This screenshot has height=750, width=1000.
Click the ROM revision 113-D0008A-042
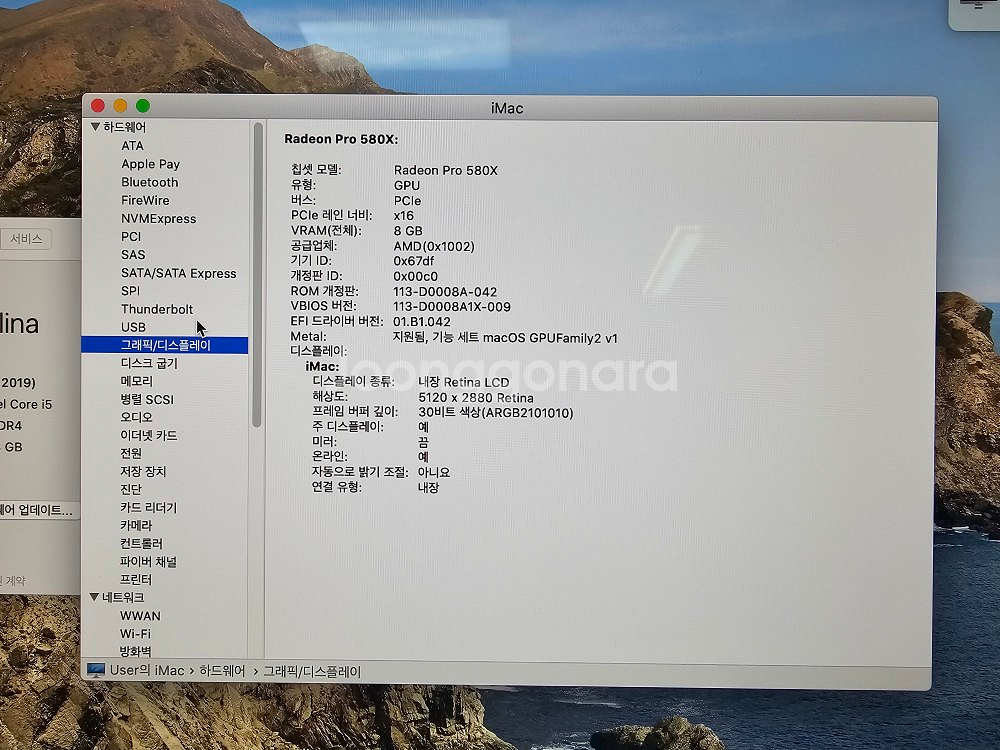445,291
